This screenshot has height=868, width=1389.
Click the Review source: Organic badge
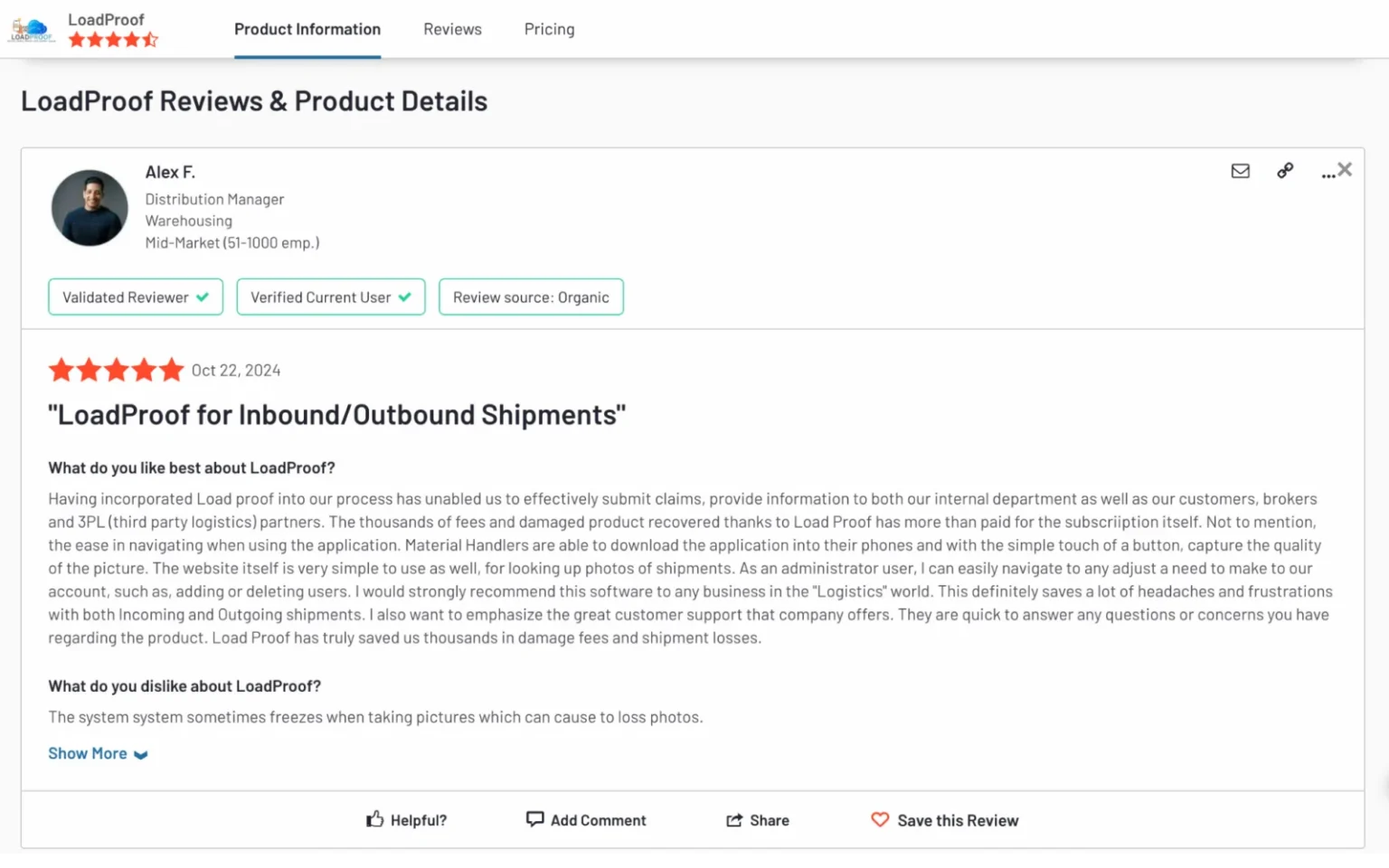(x=531, y=297)
